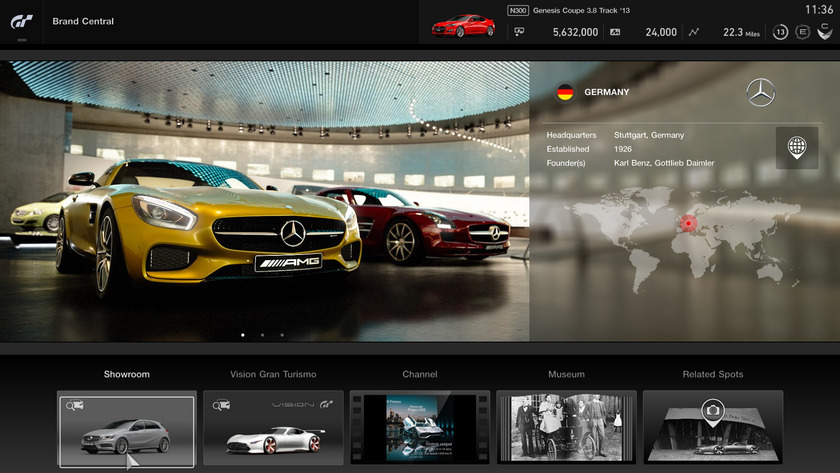Click the mileage points icon beside 24,000
The width and height of the screenshot is (840, 473).
point(615,32)
